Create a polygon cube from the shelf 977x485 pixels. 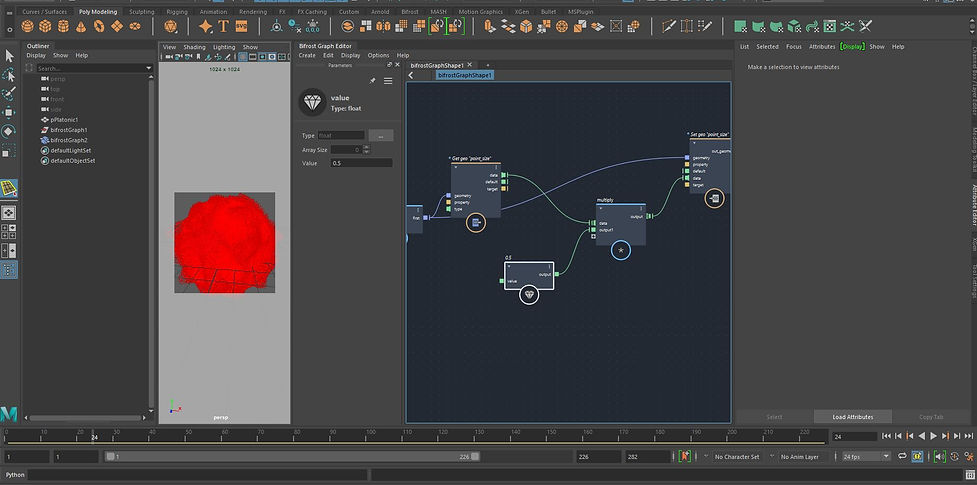[45, 26]
